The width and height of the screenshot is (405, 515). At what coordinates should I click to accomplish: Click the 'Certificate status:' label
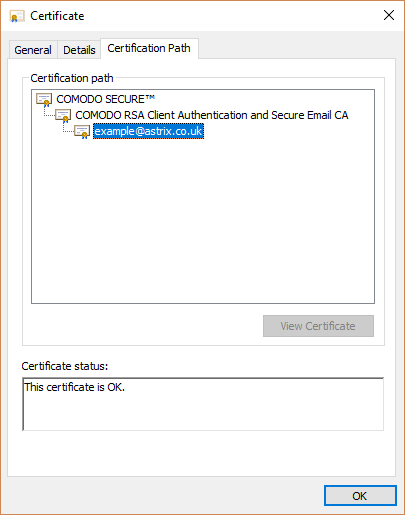pos(65,366)
